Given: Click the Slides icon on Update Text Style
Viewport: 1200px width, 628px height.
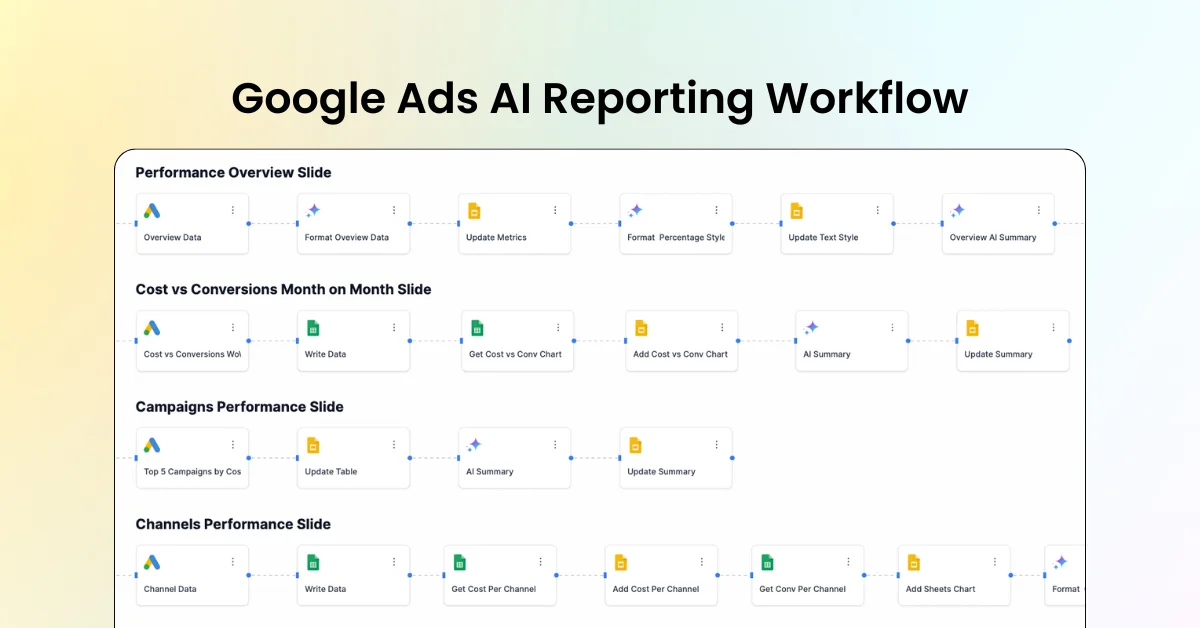Looking at the screenshot, I should (796, 211).
